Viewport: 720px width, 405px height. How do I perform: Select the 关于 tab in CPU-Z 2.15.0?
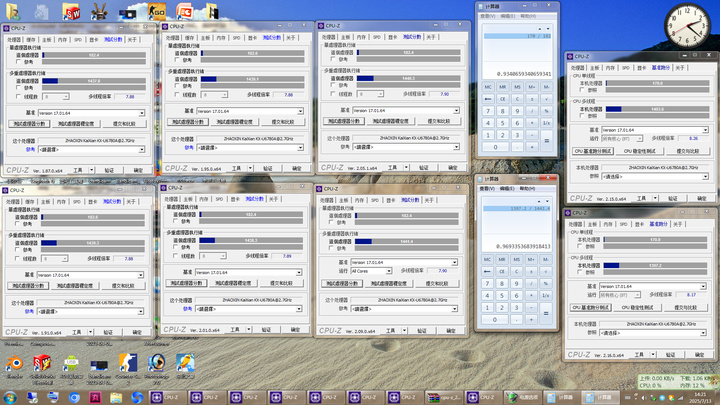click(679, 68)
